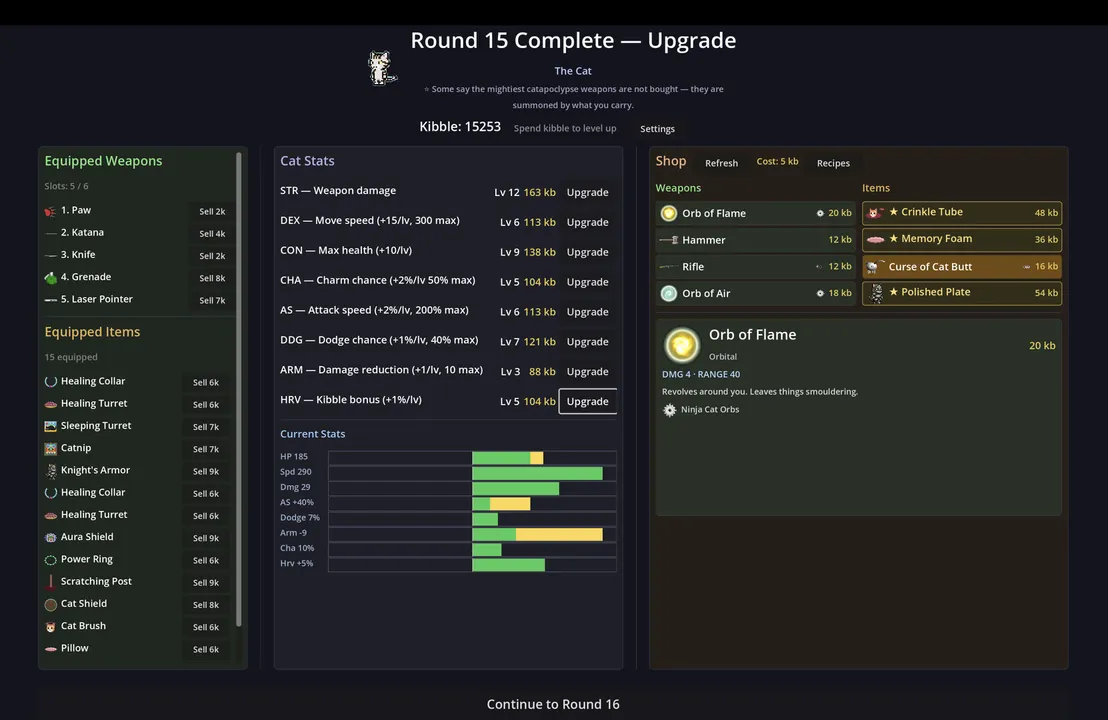Viewport: 1108px width, 720px height.
Task: Click the Crinkle Tube item icon
Action: (876, 213)
